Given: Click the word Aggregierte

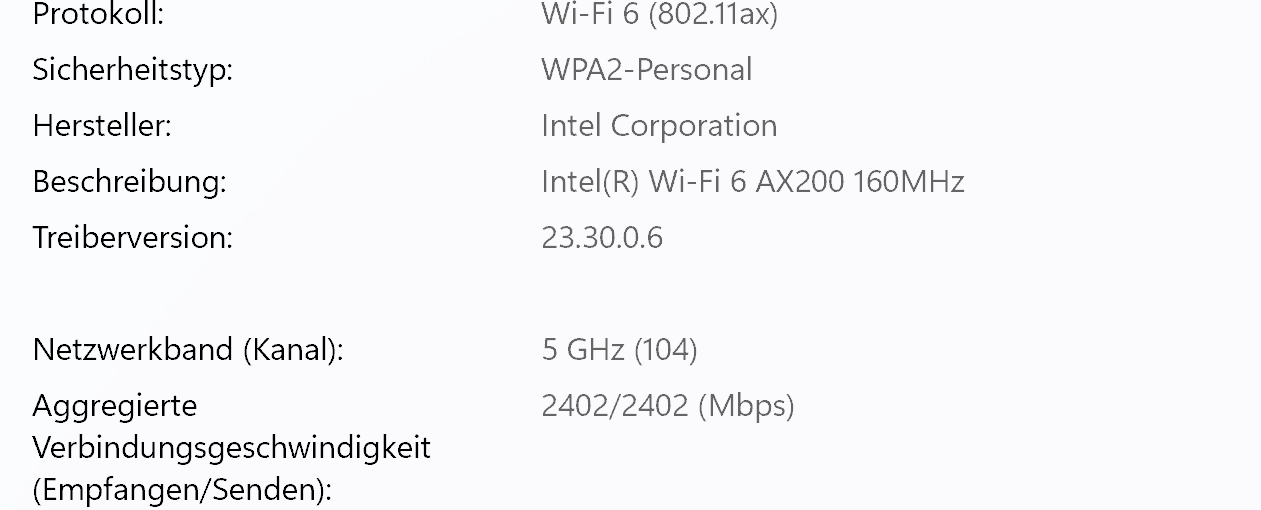Looking at the screenshot, I should point(115,406).
